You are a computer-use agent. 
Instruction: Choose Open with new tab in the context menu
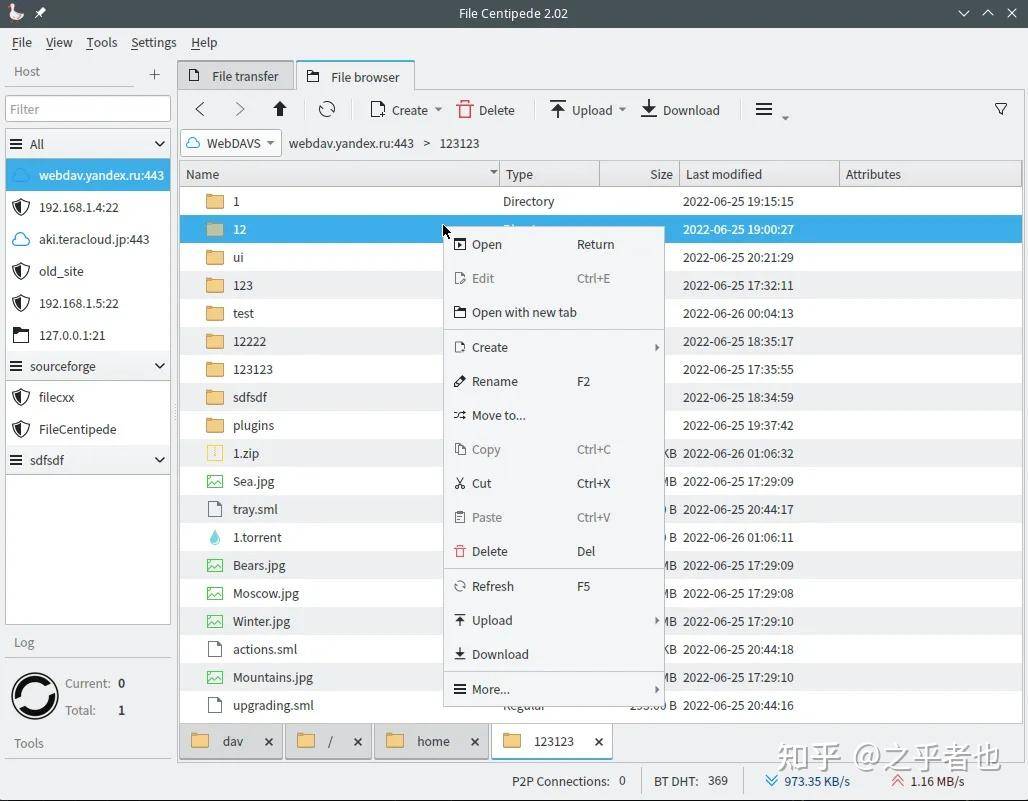(554, 313)
